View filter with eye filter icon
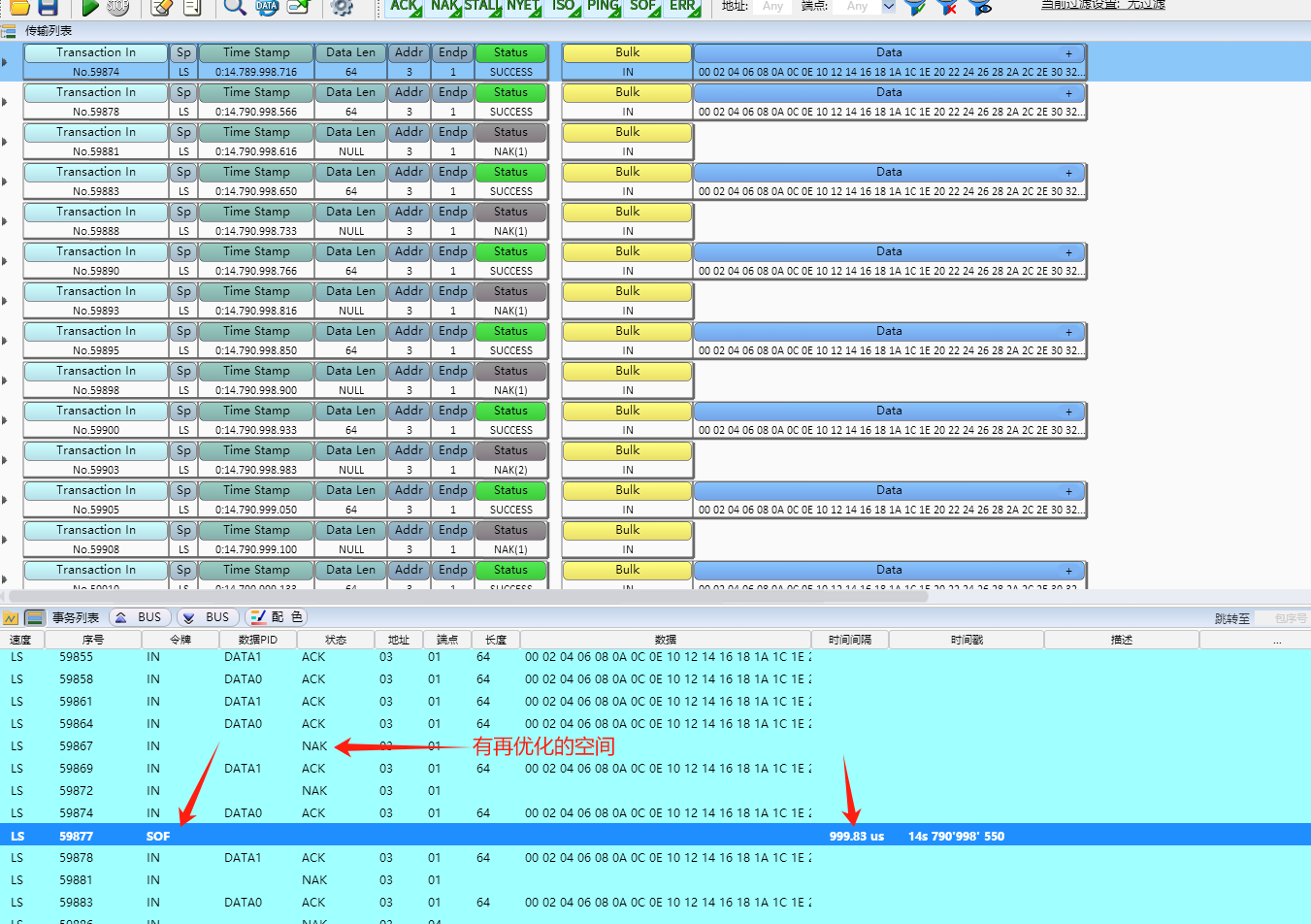 980,7
